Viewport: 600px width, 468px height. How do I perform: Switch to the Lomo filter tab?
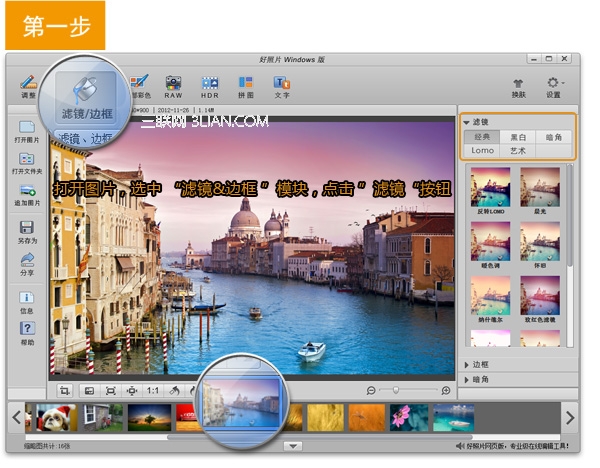pyautogui.click(x=482, y=150)
